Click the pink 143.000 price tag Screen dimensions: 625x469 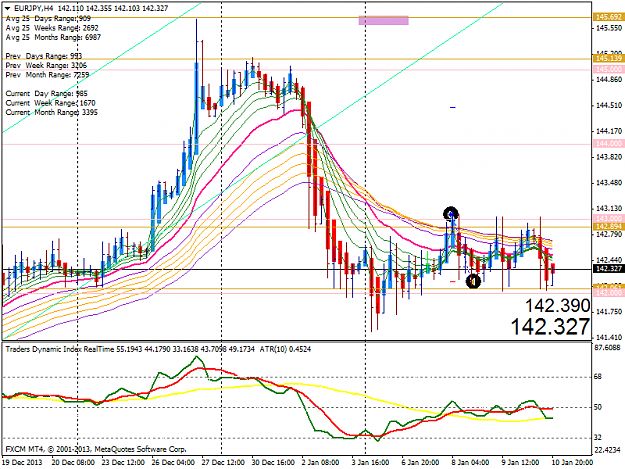tap(608, 218)
